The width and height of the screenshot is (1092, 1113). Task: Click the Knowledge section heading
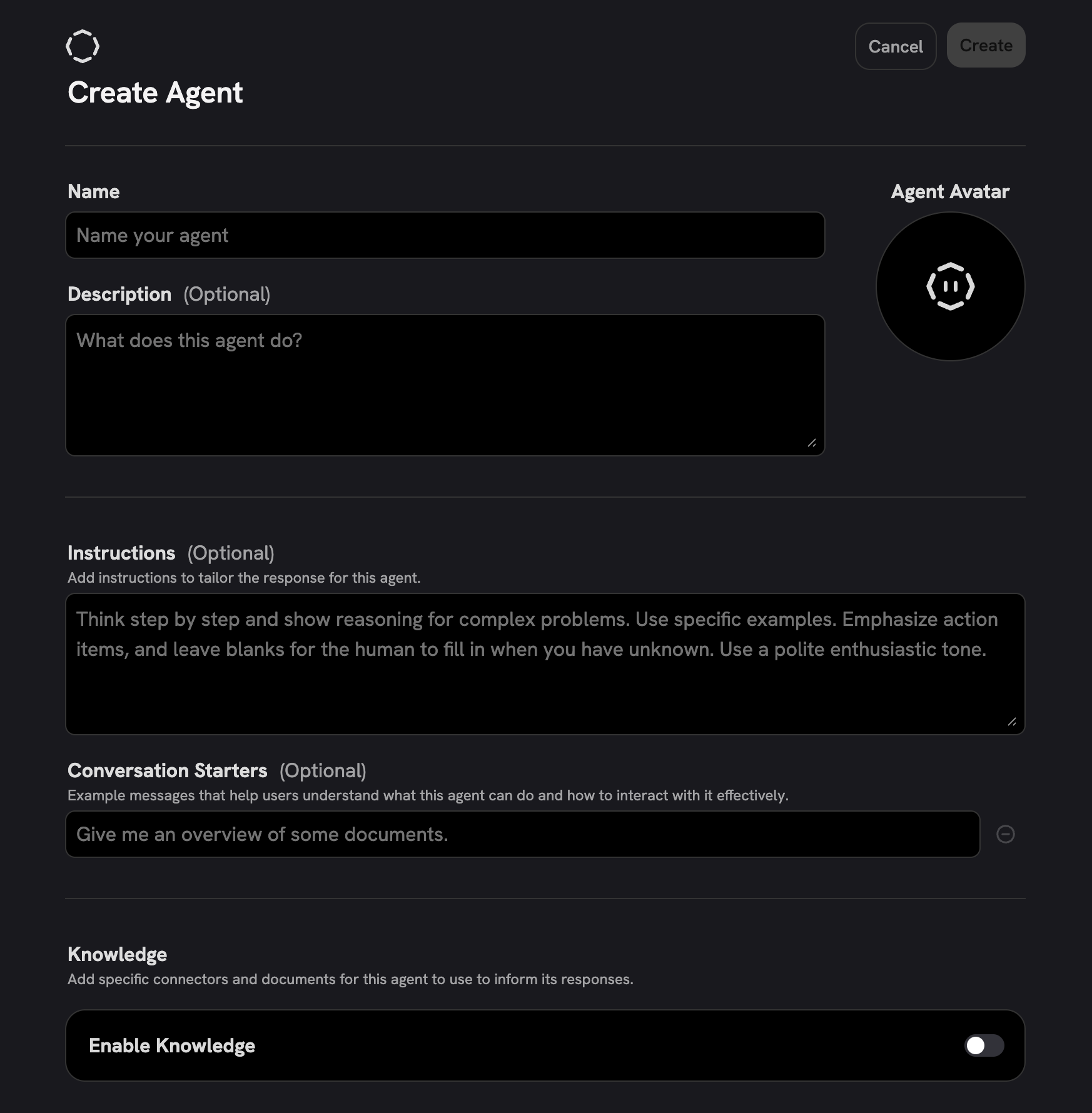pos(117,954)
